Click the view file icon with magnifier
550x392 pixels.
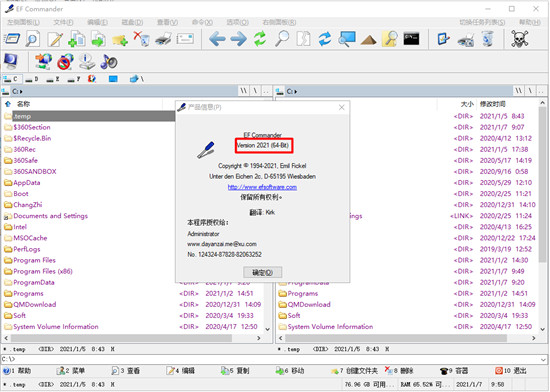pos(33,39)
